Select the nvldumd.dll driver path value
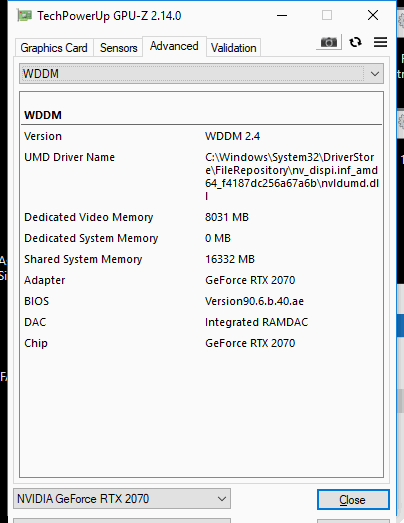 [x=292, y=176]
